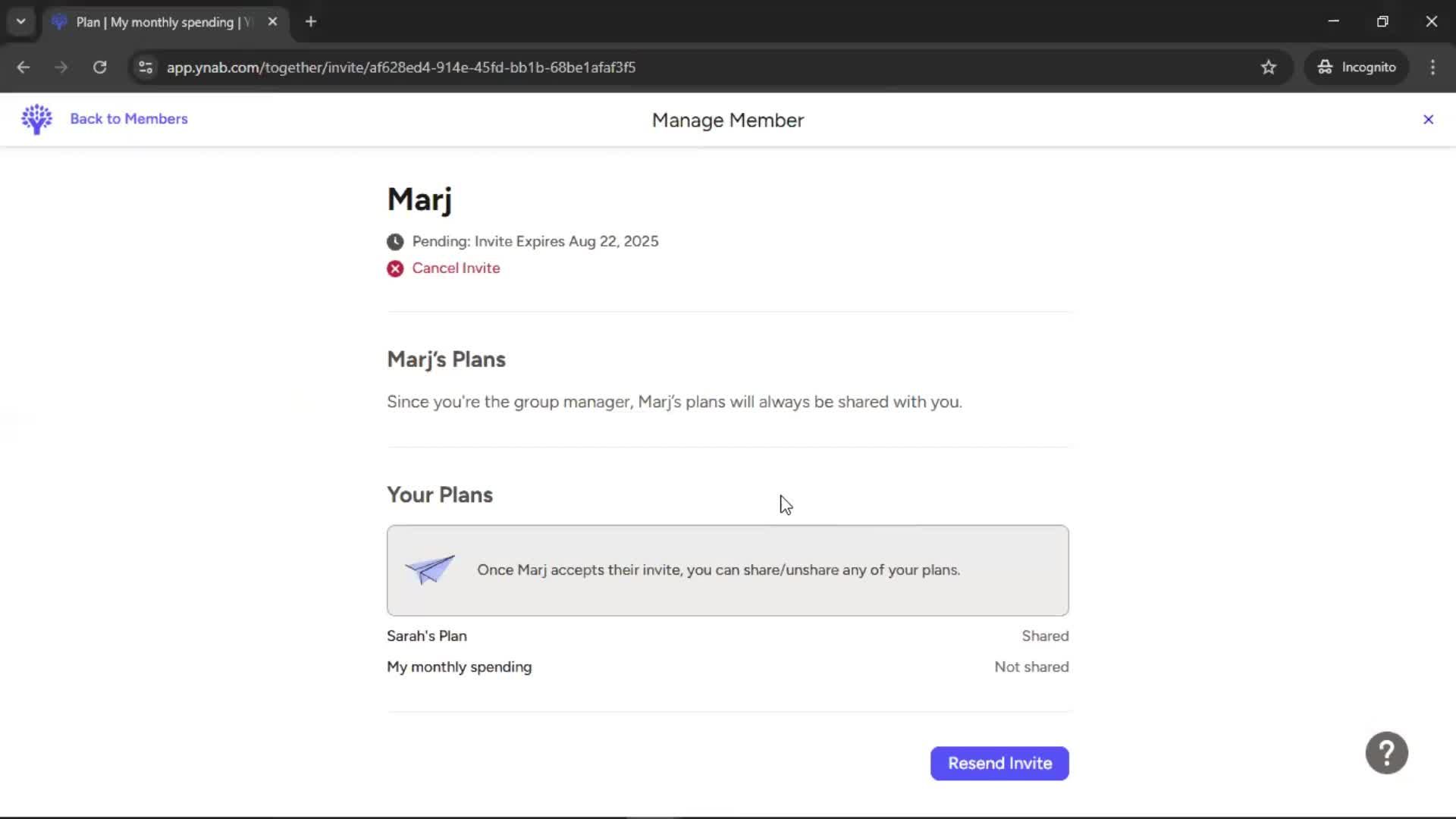
Task: Open a new browser tab
Action: pyautogui.click(x=311, y=22)
